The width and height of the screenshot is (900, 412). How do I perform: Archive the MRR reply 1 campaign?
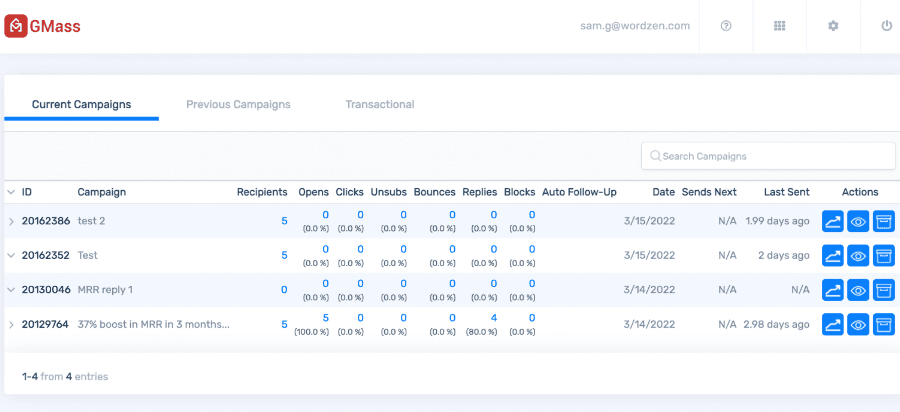click(884, 290)
